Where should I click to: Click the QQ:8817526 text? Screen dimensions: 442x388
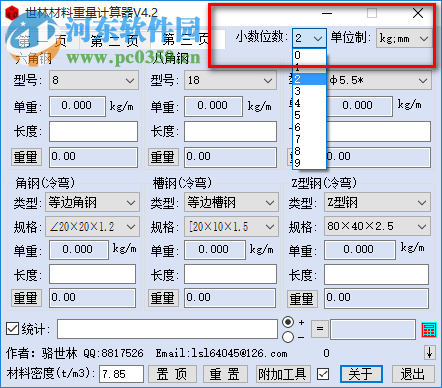click(113, 353)
